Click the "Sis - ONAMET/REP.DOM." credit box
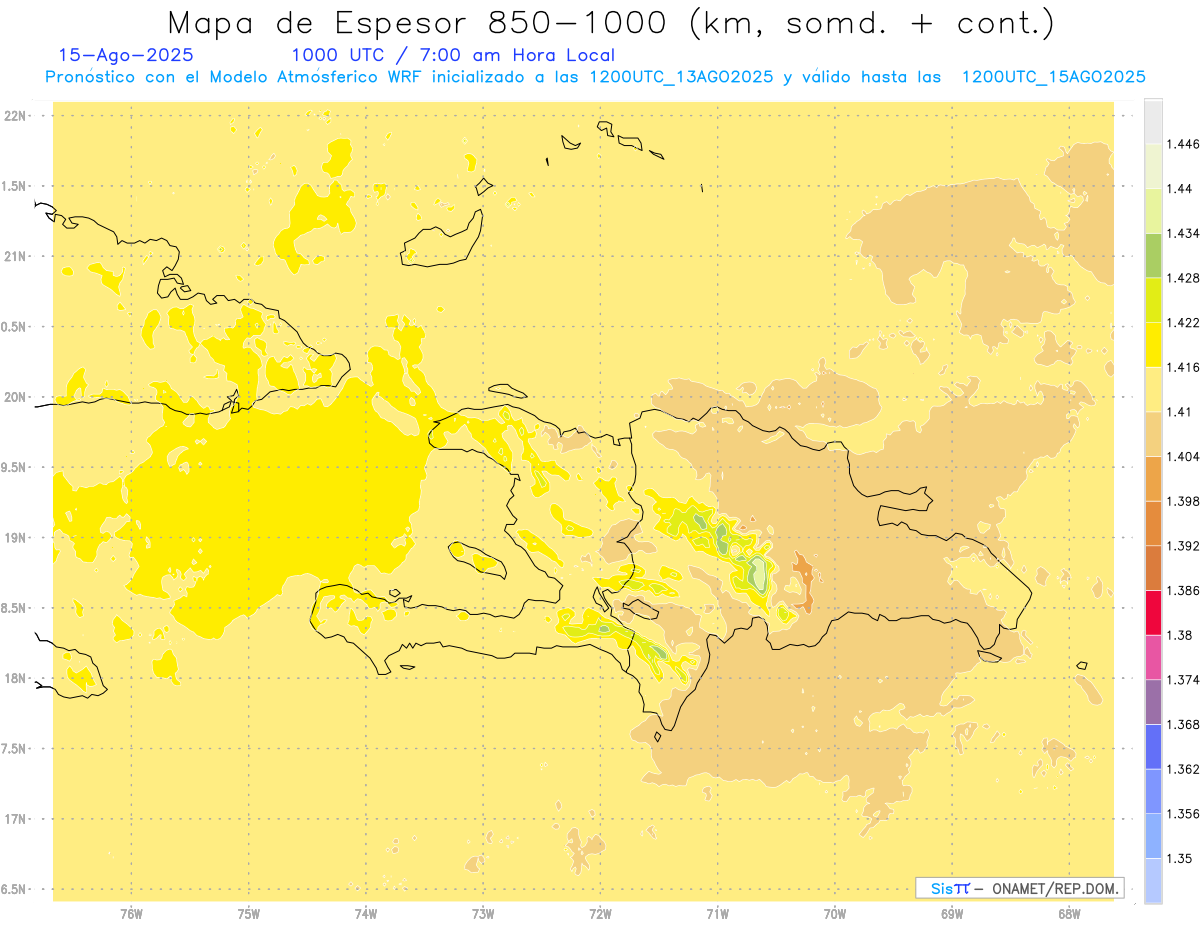The width and height of the screenshot is (1200, 927). pos(1019,888)
